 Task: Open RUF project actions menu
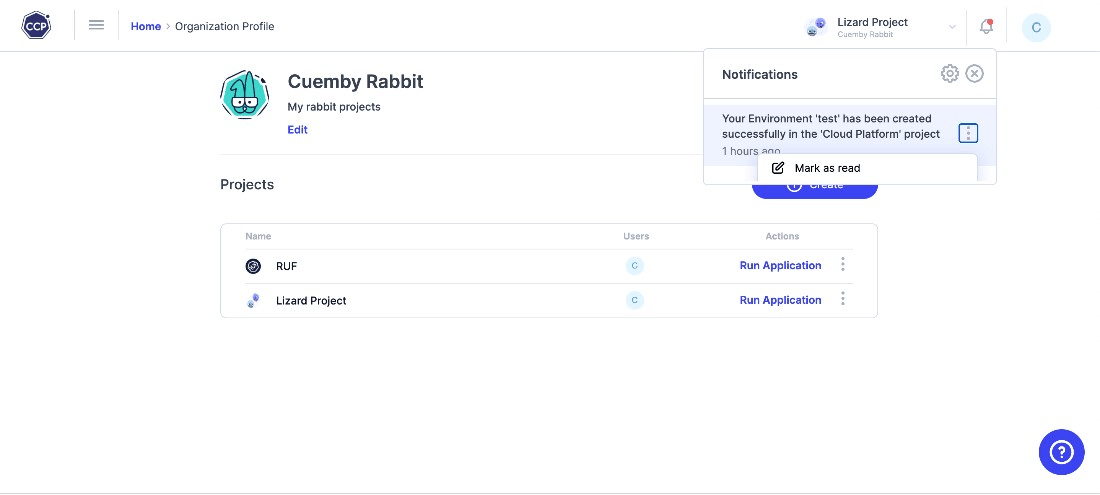[843, 265]
